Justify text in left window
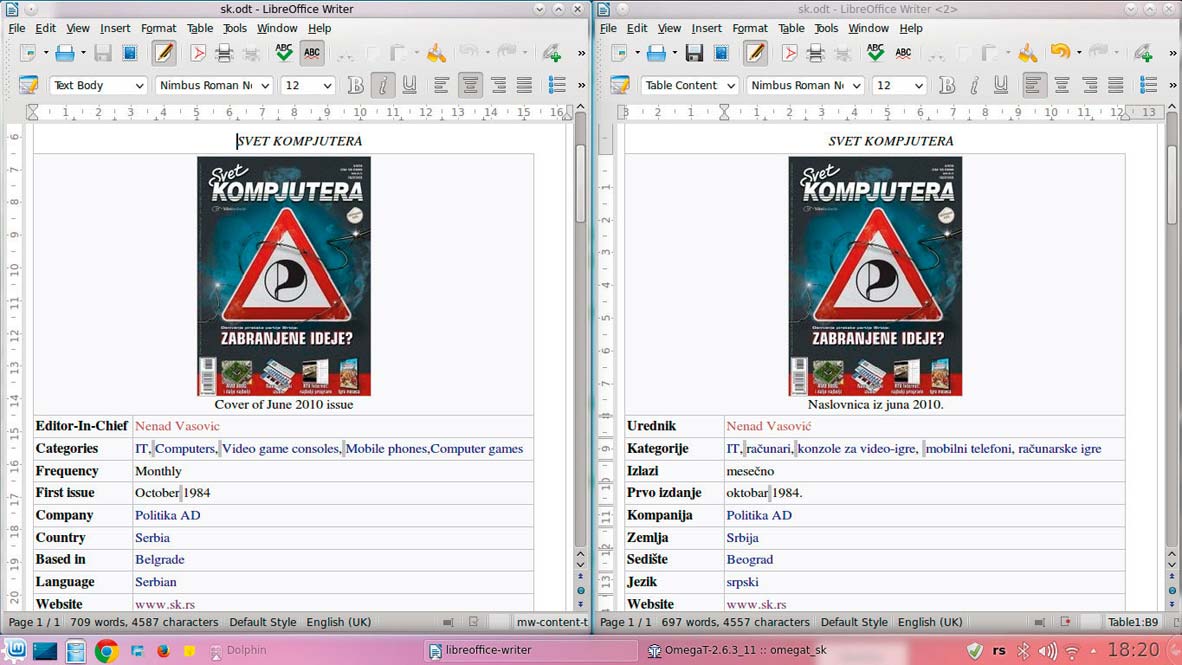The width and height of the screenshot is (1182, 665). point(525,85)
